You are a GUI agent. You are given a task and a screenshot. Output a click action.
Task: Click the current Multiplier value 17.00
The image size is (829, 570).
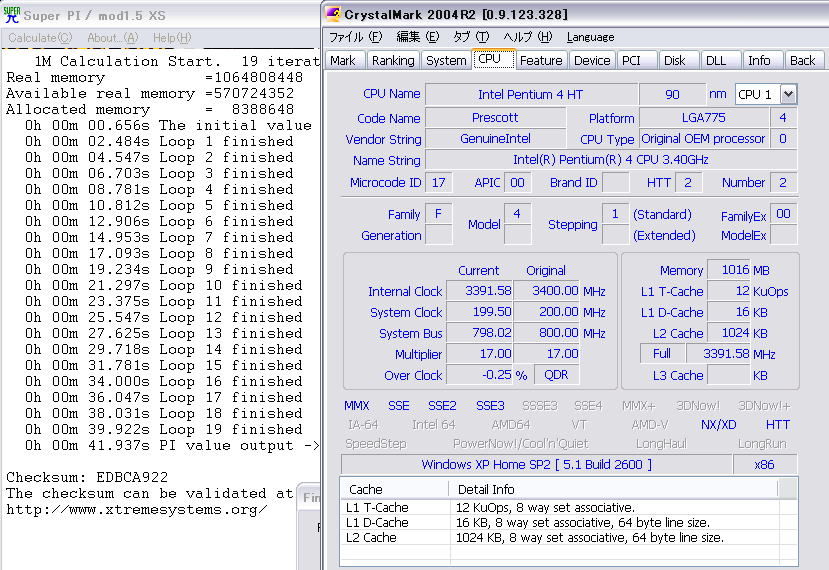(x=480, y=354)
